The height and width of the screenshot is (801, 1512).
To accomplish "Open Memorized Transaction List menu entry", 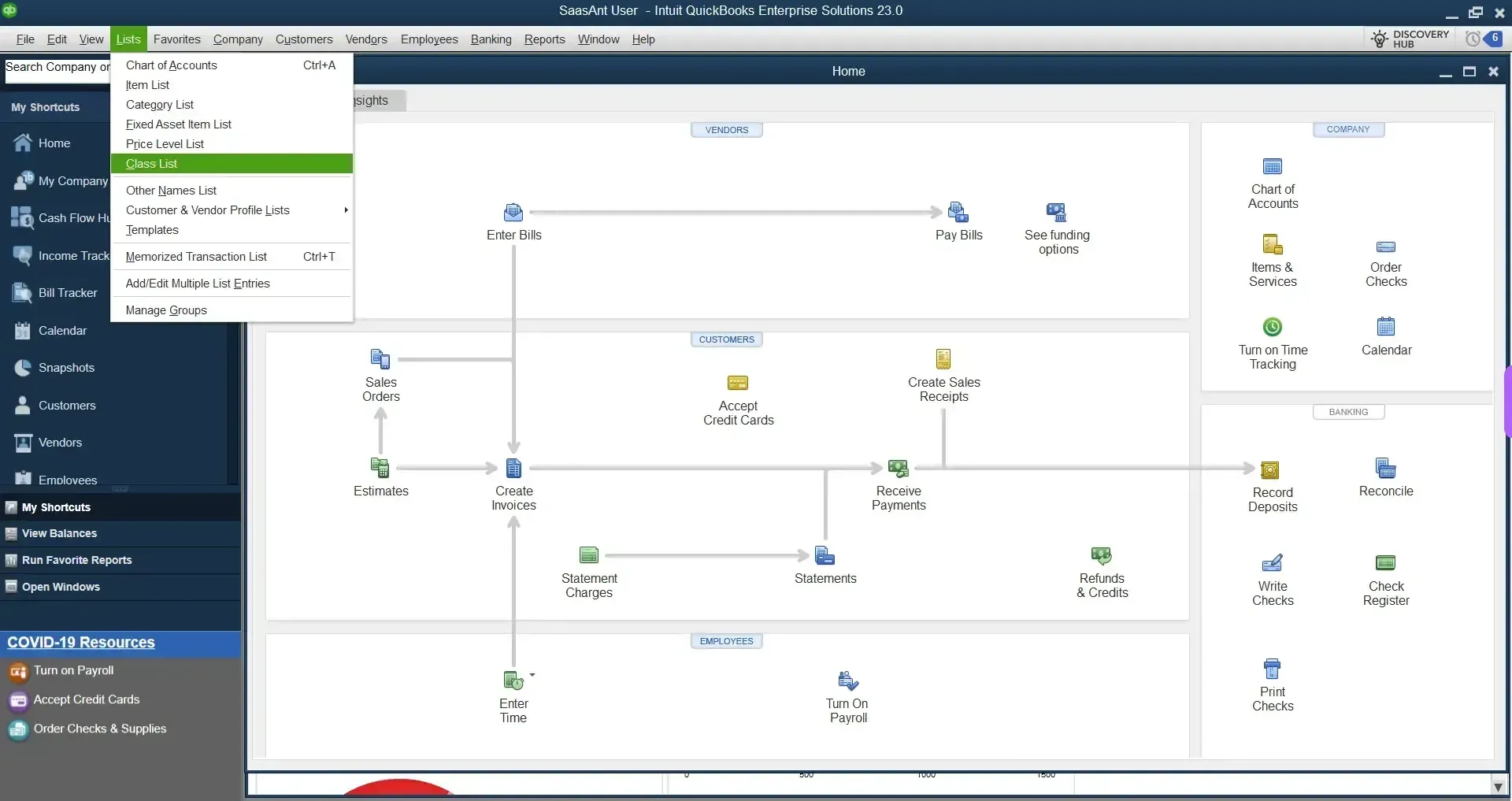I will (x=232, y=257).
